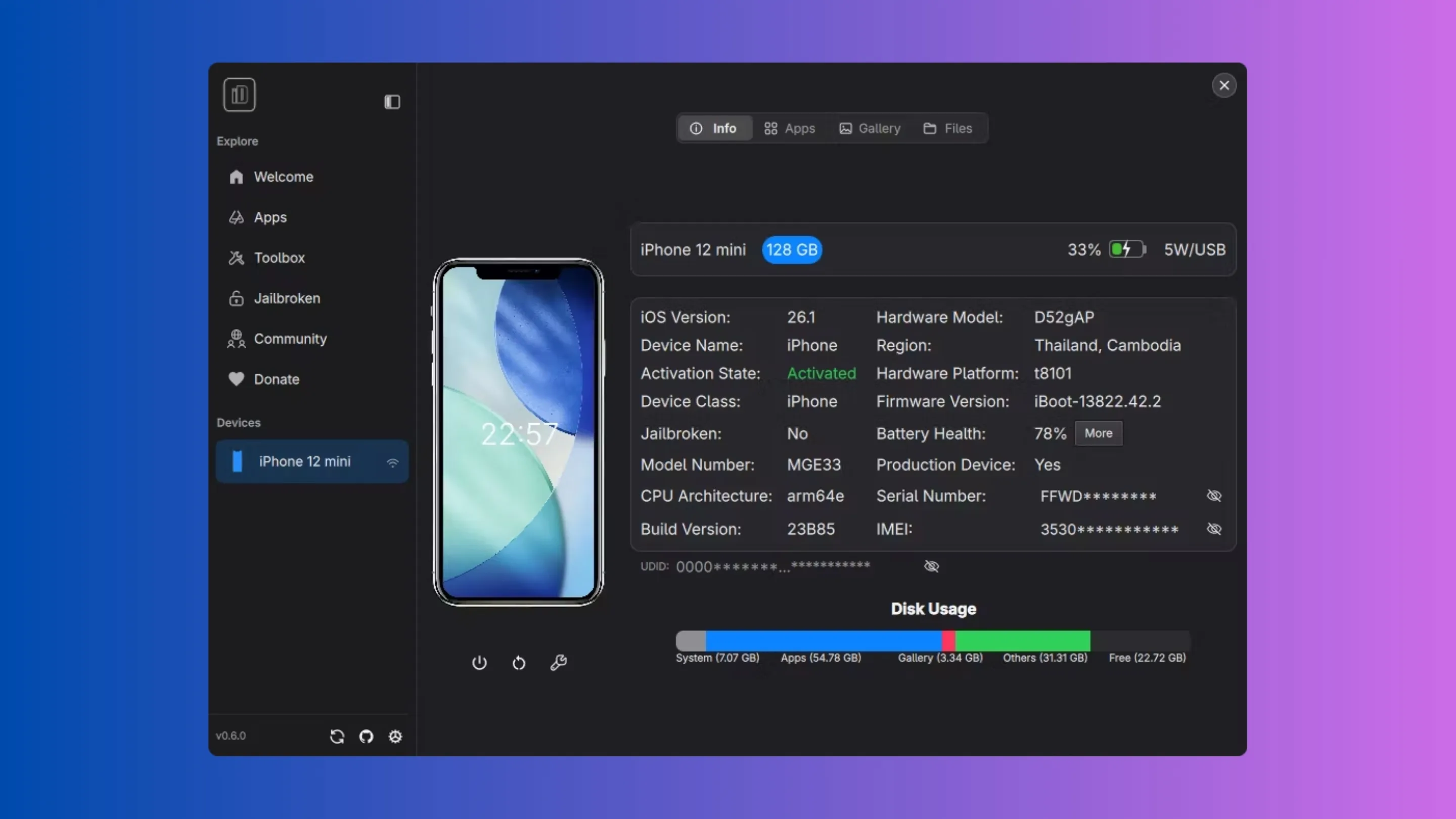Click the System (7.07 GB) label
The image size is (1456, 819).
[x=717, y=658]
